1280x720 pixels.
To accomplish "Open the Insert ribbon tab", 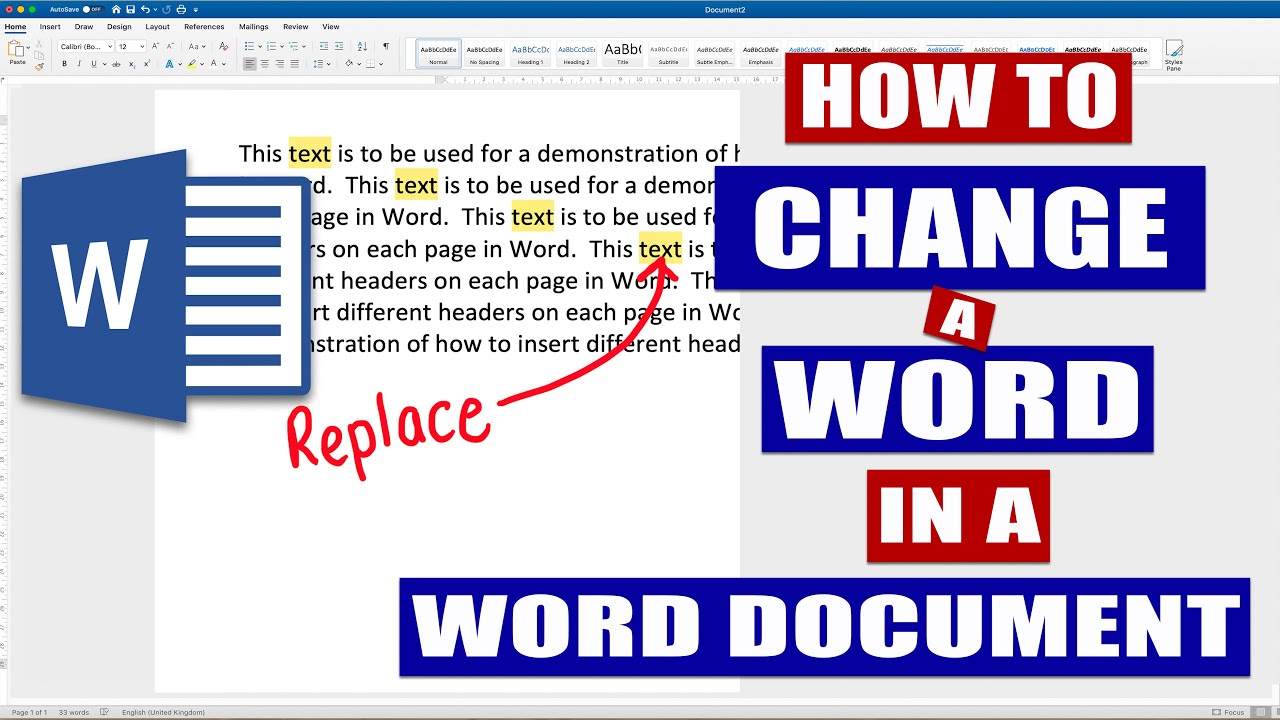I will pyautogui.click(x=50, y=27).
